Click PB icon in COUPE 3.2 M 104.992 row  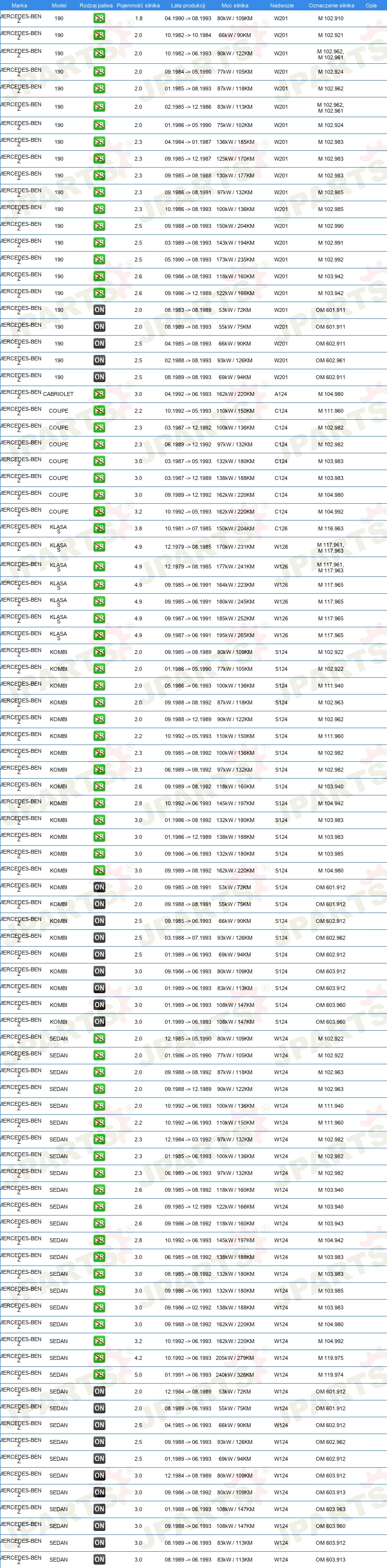point(99,512)
